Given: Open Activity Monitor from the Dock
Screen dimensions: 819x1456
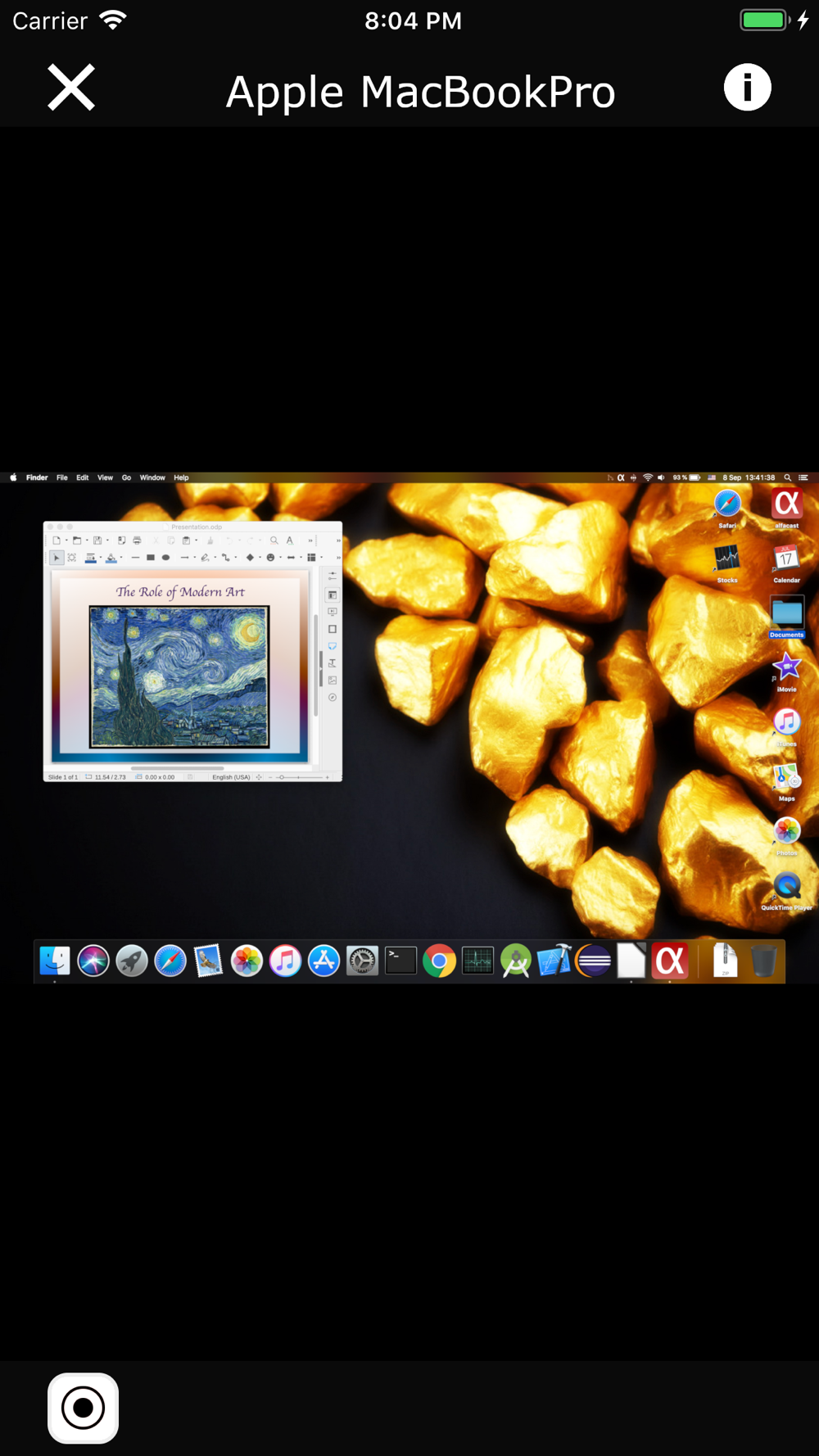Looking at the screenshot, I should pos(477,961).
